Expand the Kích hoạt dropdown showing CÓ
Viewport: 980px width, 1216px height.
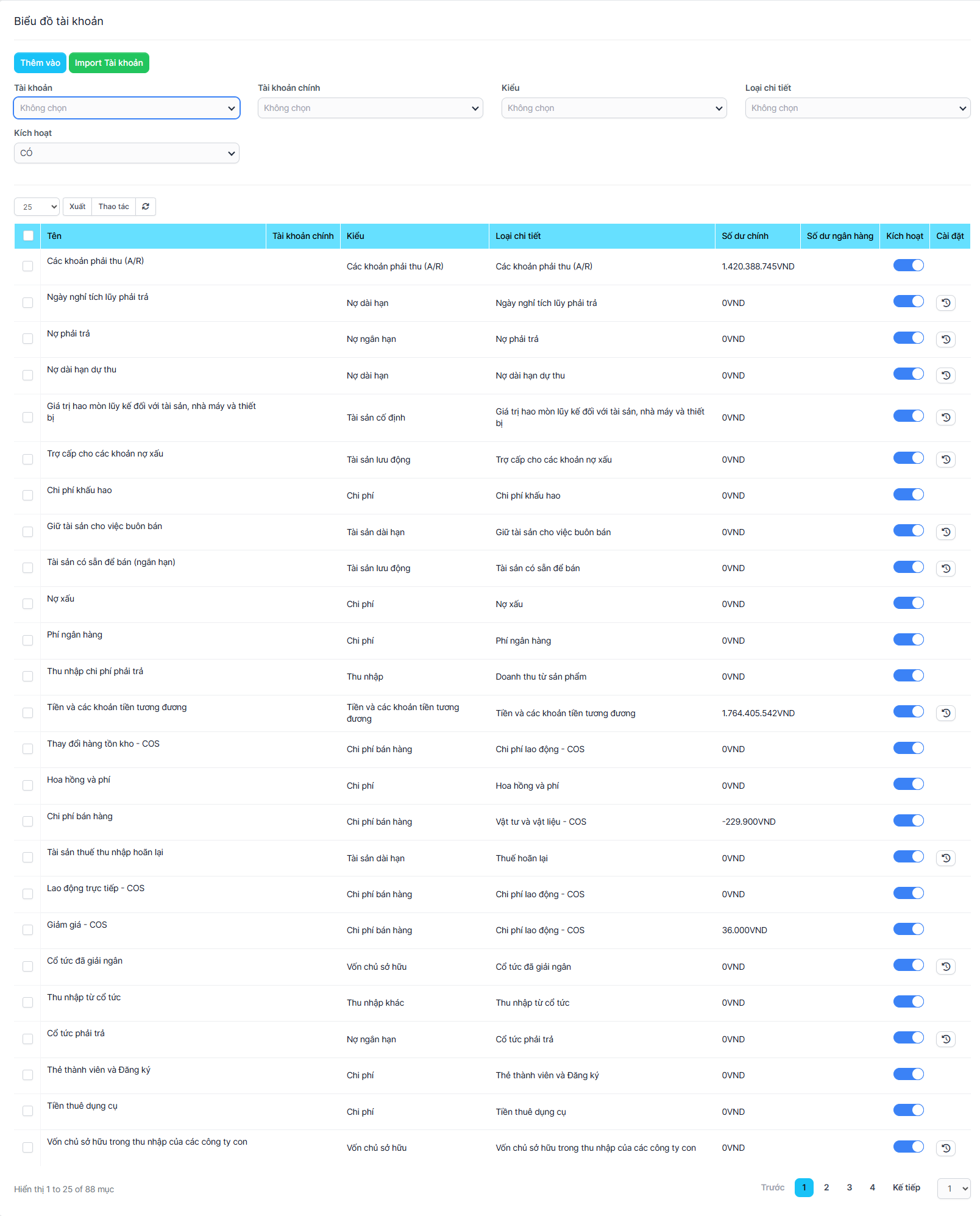point(127,153)
